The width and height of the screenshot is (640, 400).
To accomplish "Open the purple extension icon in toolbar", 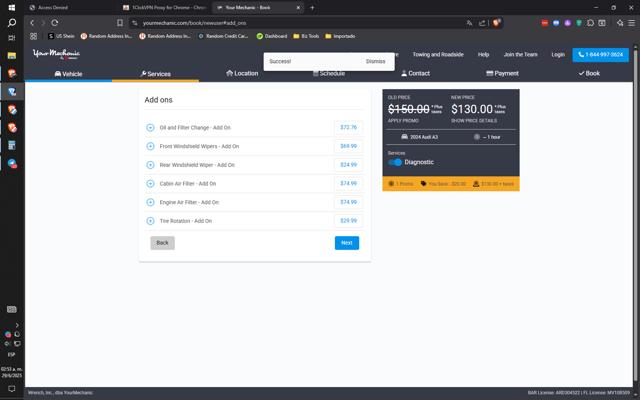I will click(567, 23).
